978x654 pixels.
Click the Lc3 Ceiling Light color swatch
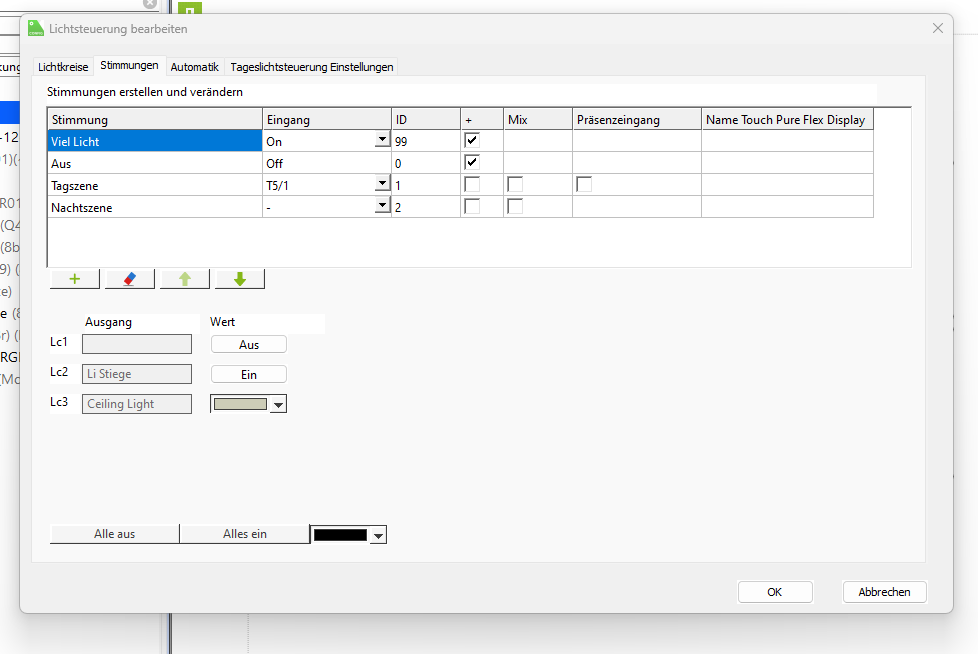point(240,404)
